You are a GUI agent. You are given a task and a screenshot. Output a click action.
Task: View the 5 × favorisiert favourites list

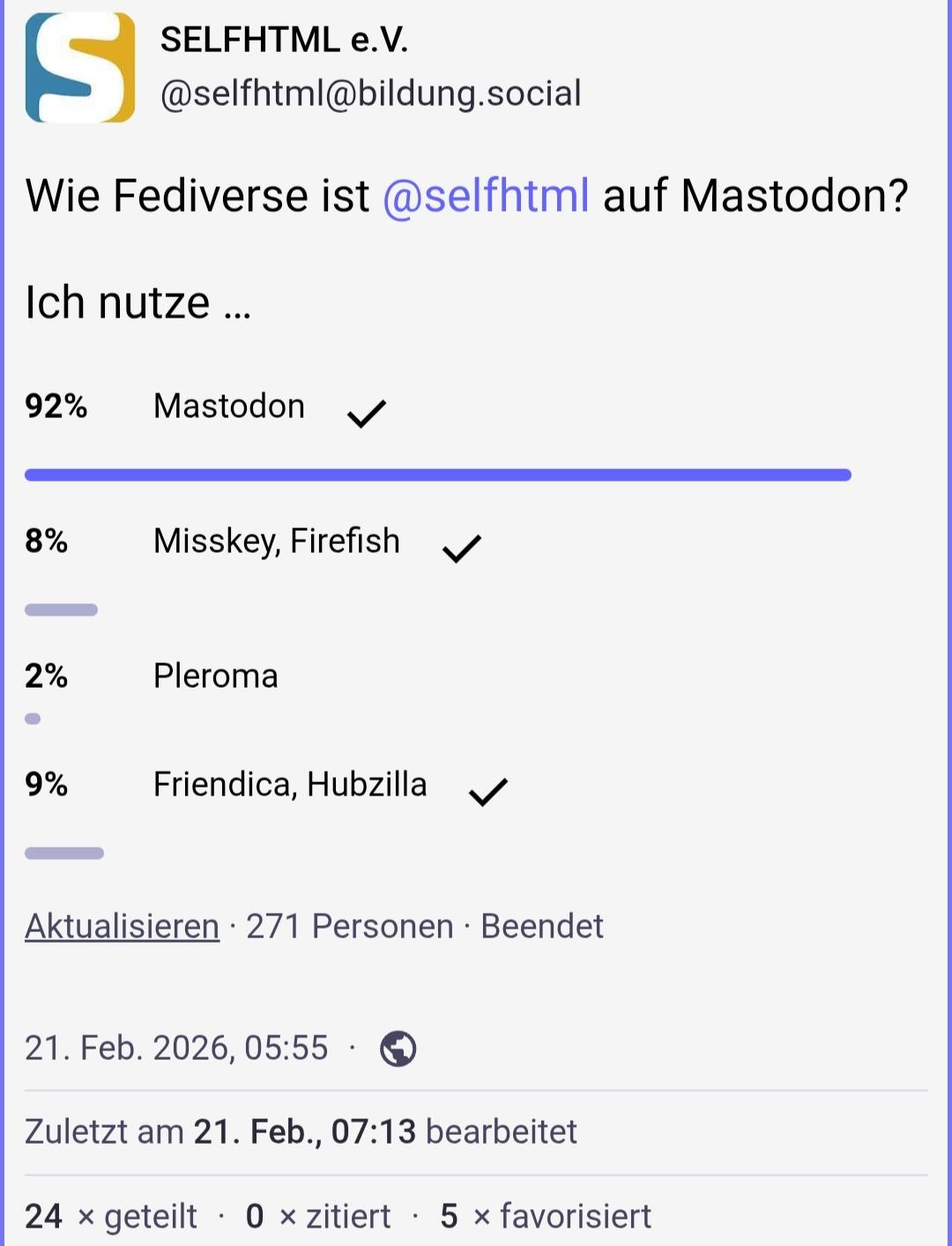pyautogui.click(x=546, y=1216)
